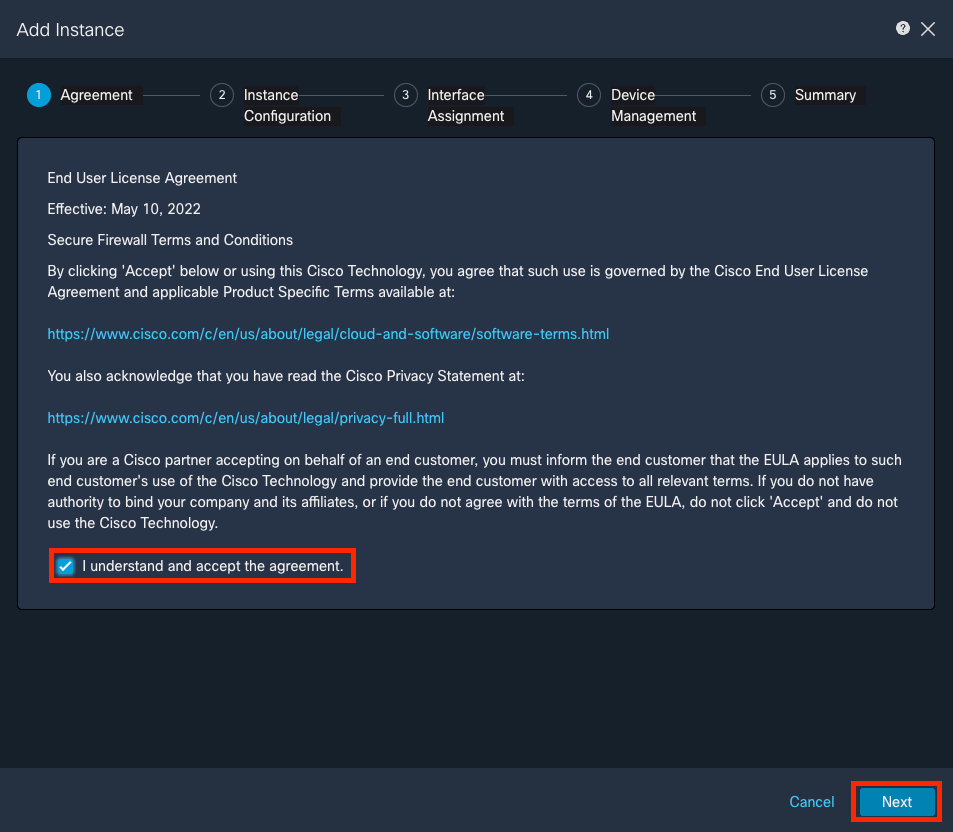
Task: Select step 4 circle icon
Action: tap(589, 95)
